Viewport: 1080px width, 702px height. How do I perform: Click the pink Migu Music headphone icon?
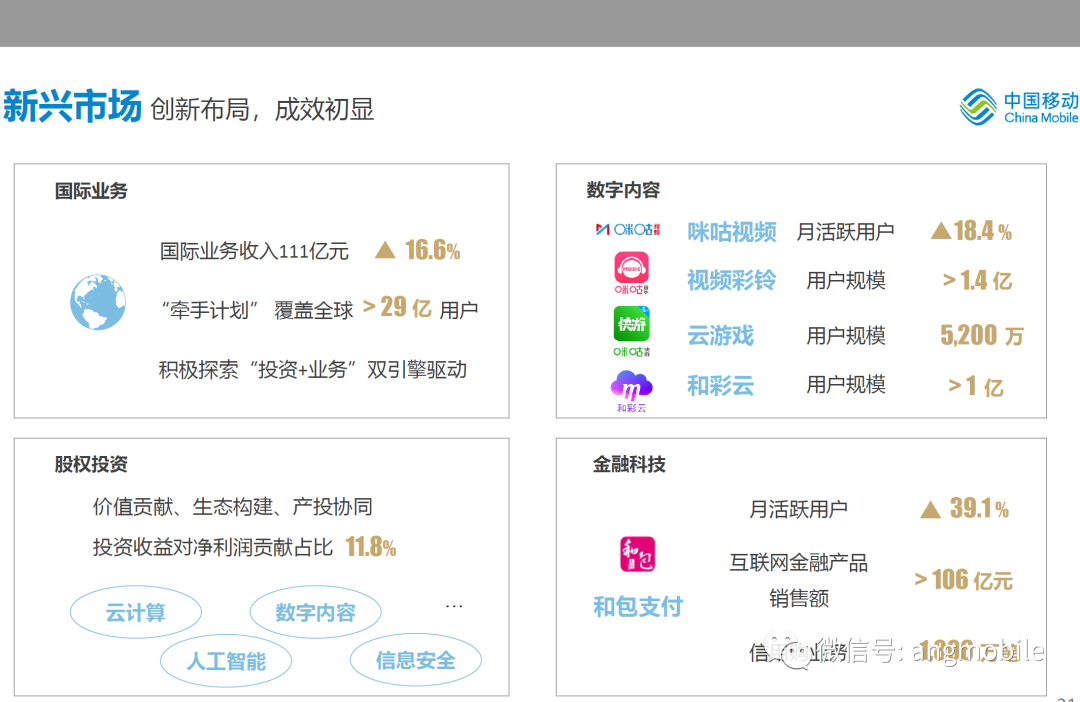click(x=631, y=273)
